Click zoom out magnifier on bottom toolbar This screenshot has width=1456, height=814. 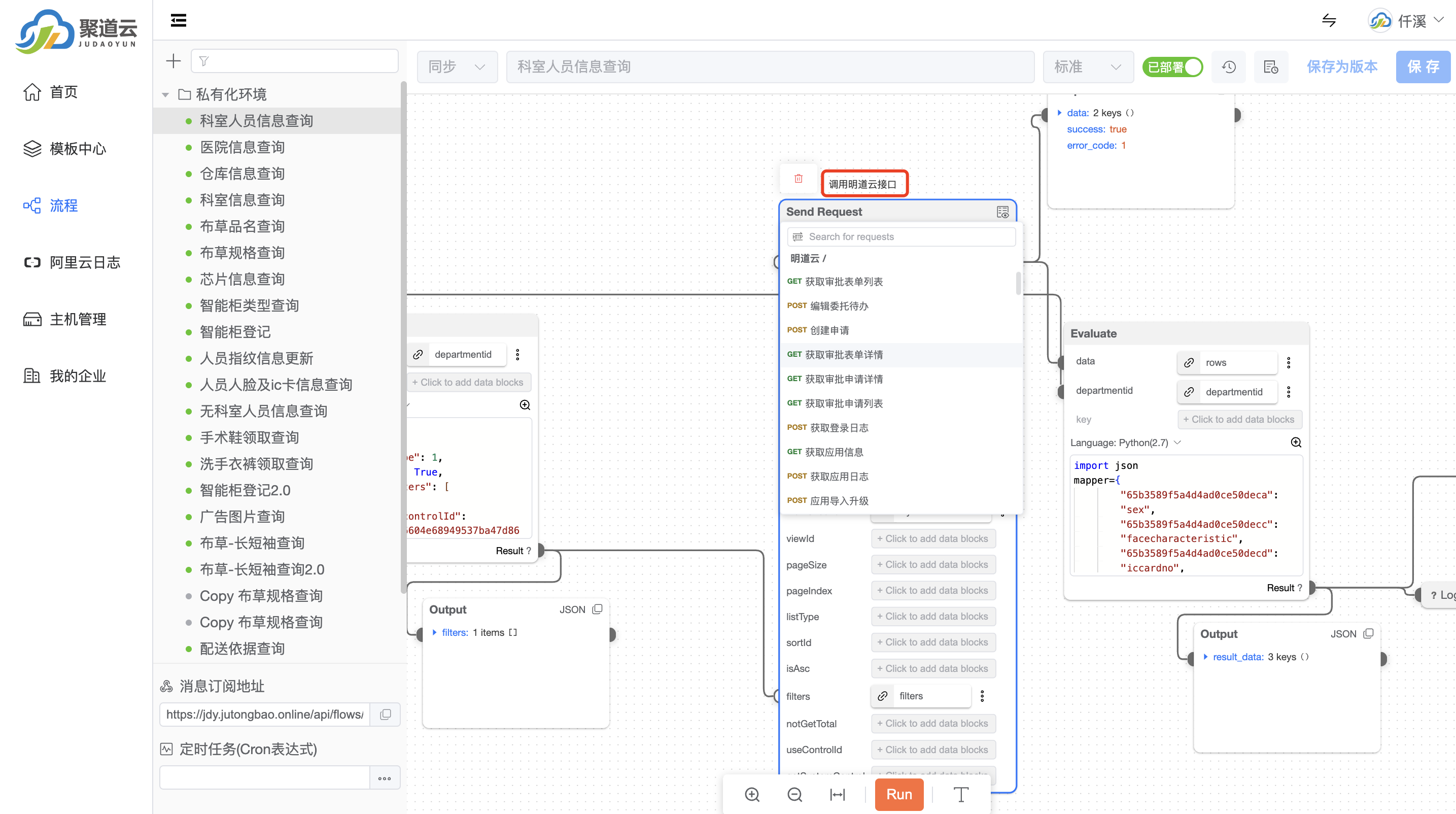(794, 794)
